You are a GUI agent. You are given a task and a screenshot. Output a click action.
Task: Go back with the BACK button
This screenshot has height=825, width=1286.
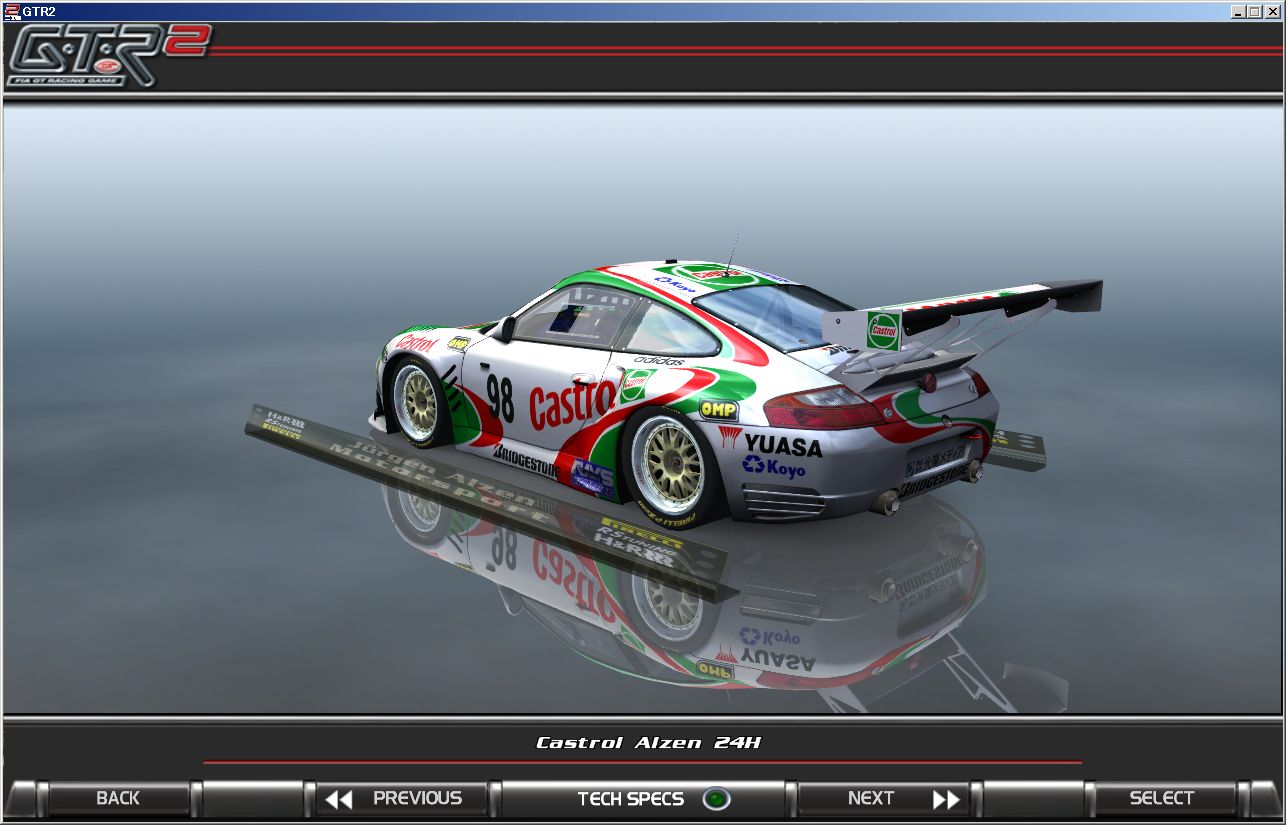point(118,798)
